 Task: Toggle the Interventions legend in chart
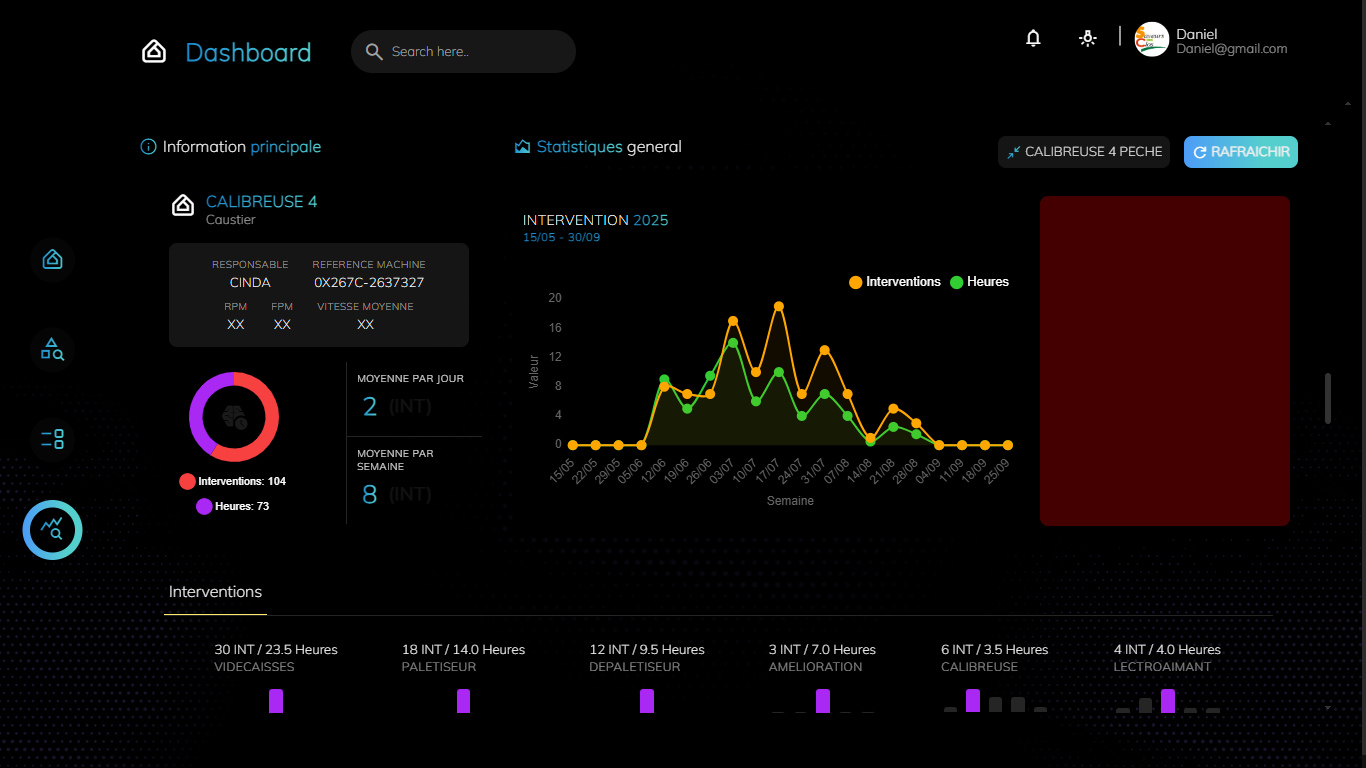(895, 282)
